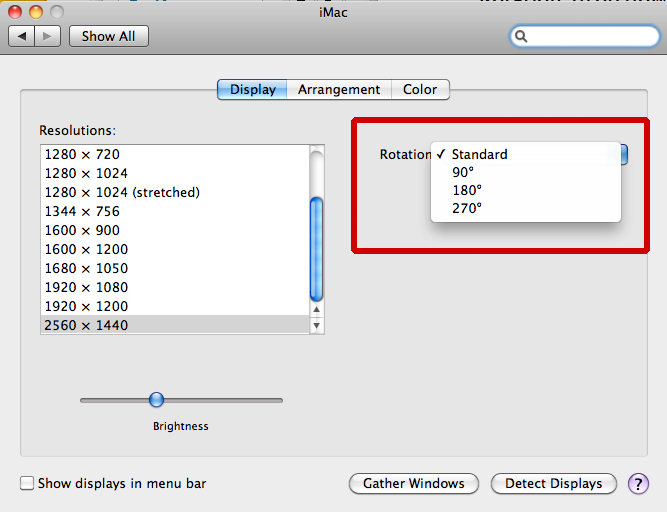Close the iMac preferences window
Screen dimensions: 667x512
pos(15,12)
